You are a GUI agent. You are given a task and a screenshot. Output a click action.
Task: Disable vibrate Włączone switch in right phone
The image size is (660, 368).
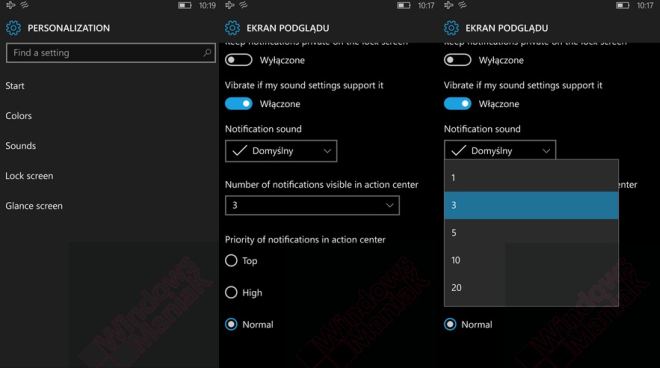click(458, 104)
